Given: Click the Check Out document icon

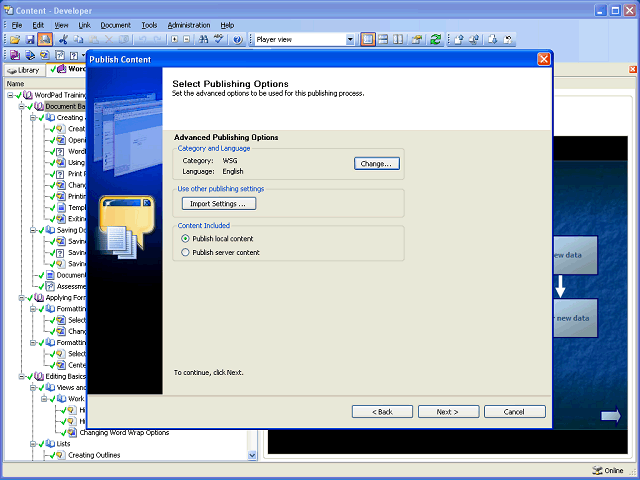Looking at the screenshot, I should point(474,40).
